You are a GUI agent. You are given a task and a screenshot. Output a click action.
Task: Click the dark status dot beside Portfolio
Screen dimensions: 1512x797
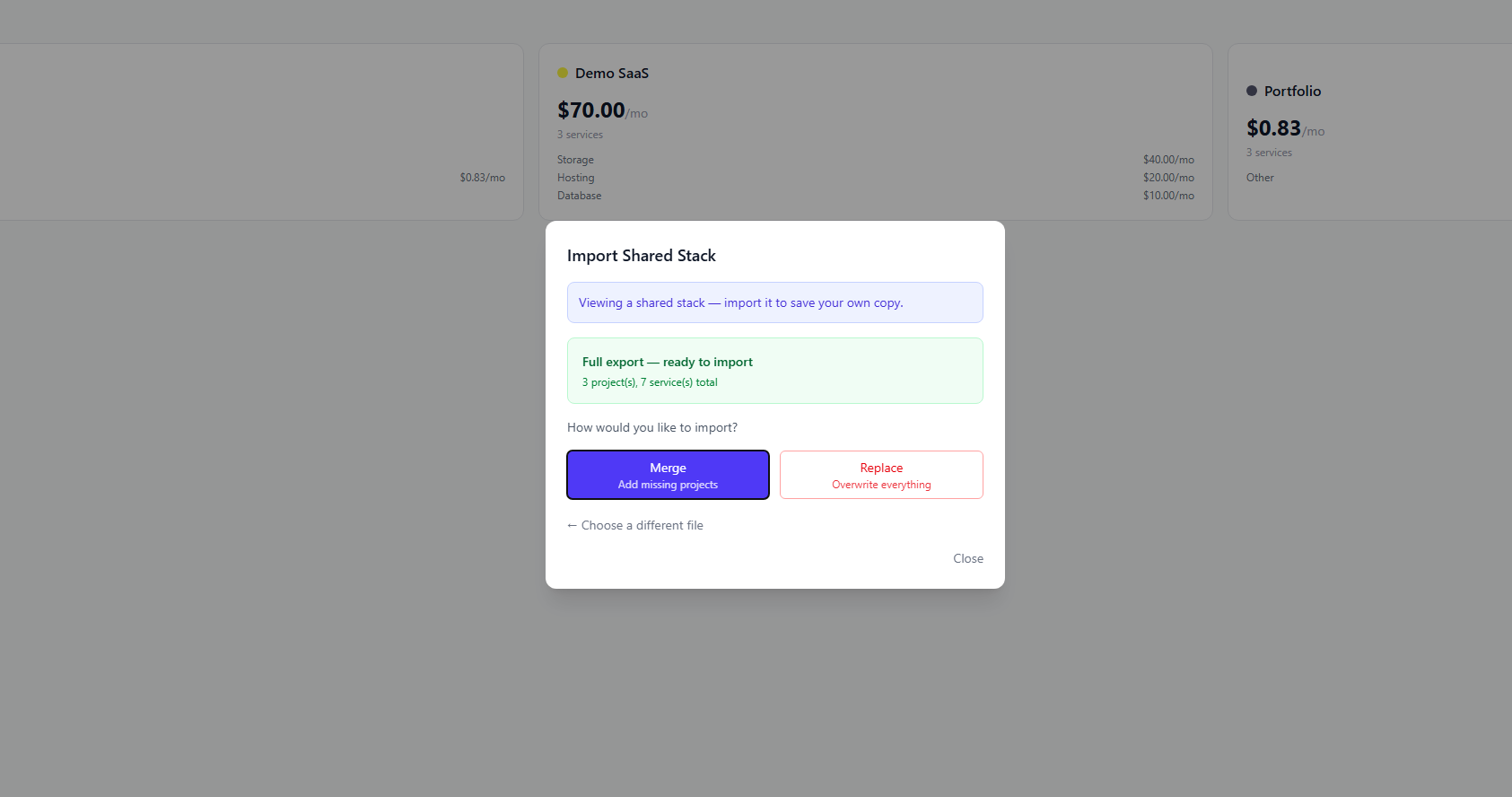coord(1250,91)
